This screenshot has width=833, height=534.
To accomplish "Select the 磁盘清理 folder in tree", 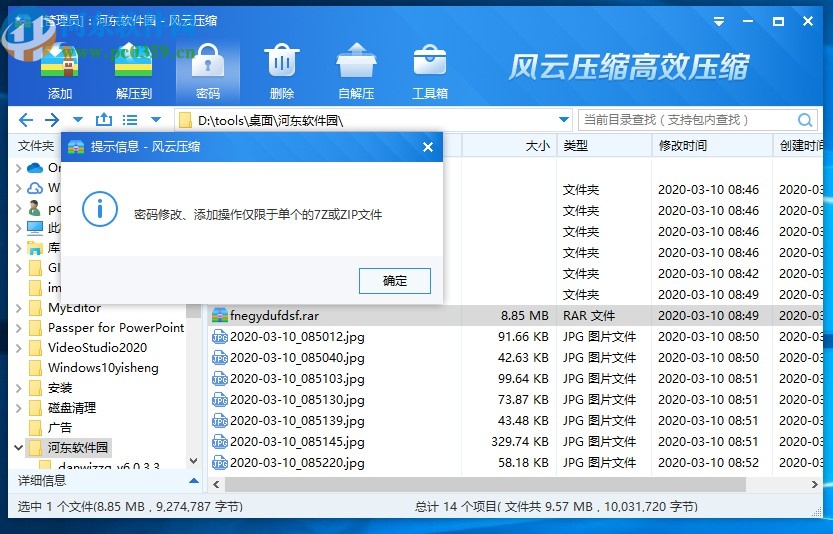I will pos(72,408).
